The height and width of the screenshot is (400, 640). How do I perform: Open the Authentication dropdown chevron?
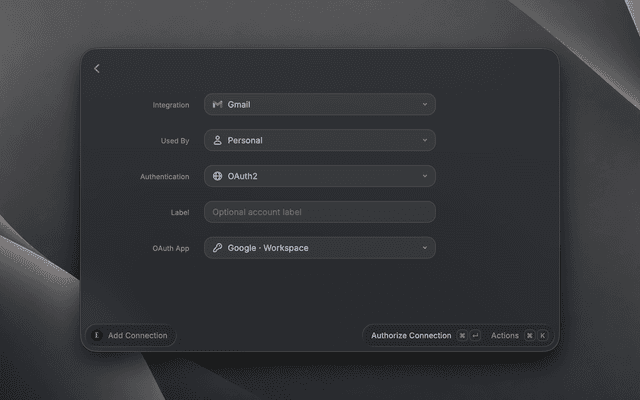(x=425, y=176)
